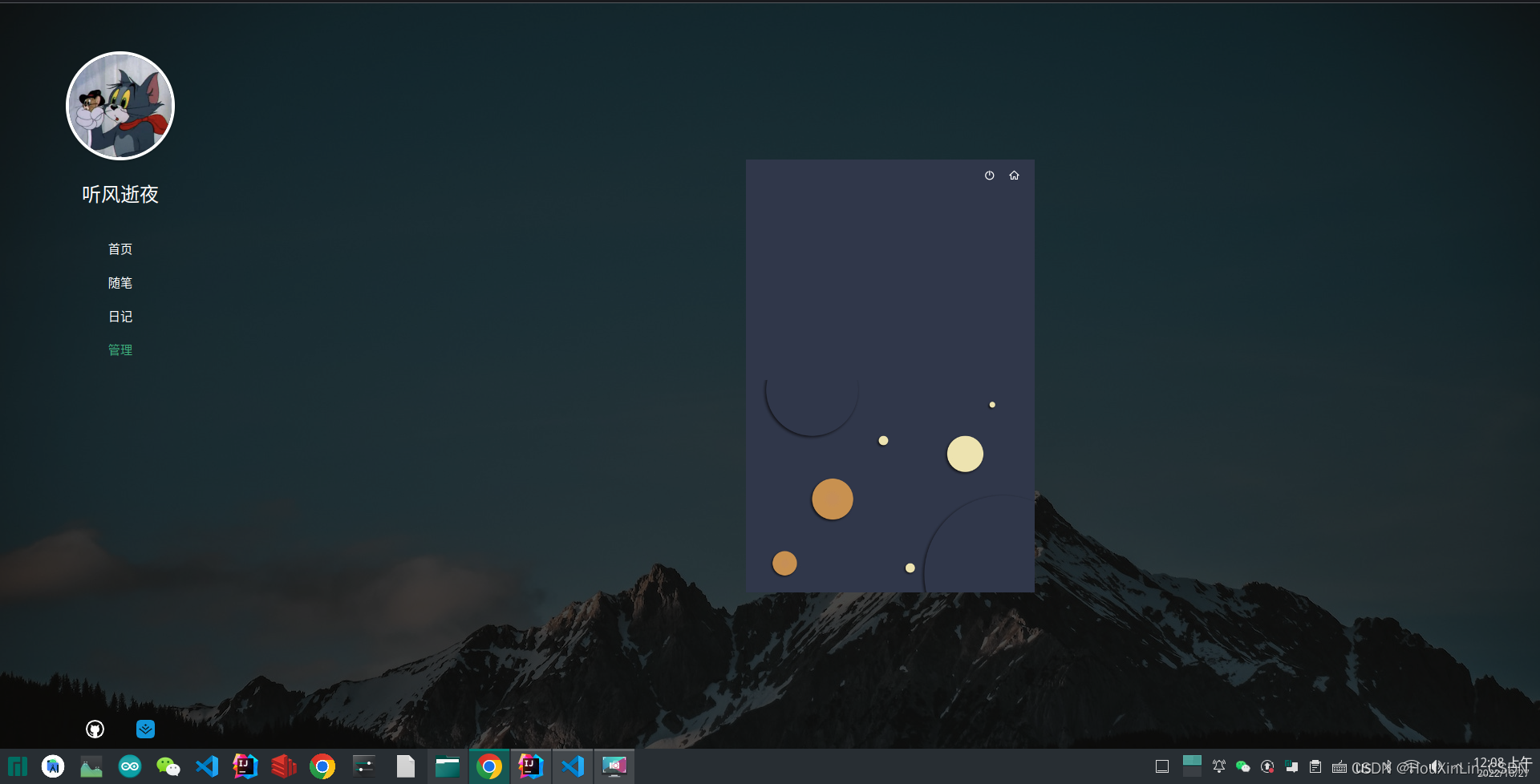Screen dimensions: 1540x784
Task: Open the taskbar clock showing 12:08
Action: [x=1502, y=766]
